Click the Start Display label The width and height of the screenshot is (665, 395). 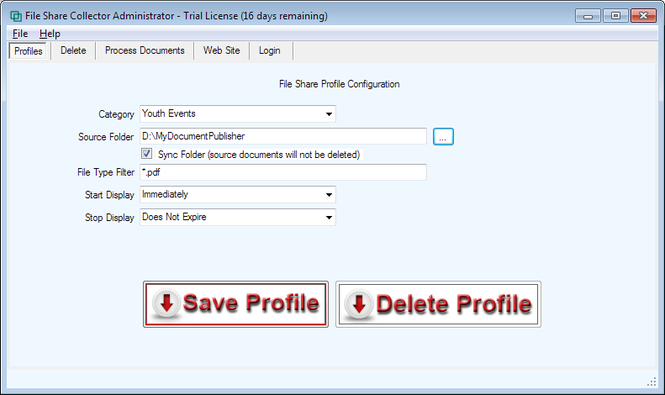coord(109,195)
